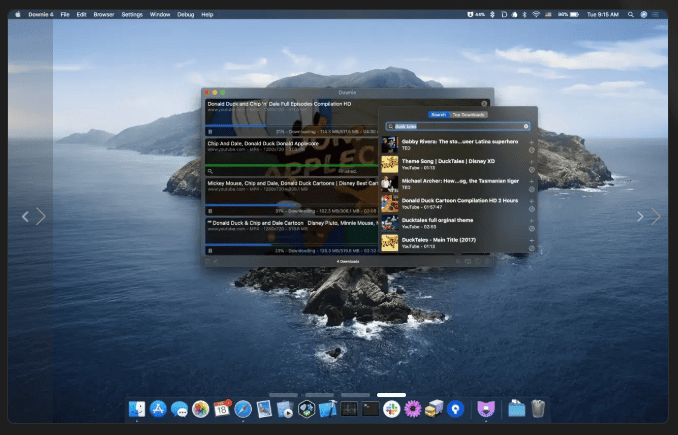Open Spotlight search in menu bar

tap(631, 14)
